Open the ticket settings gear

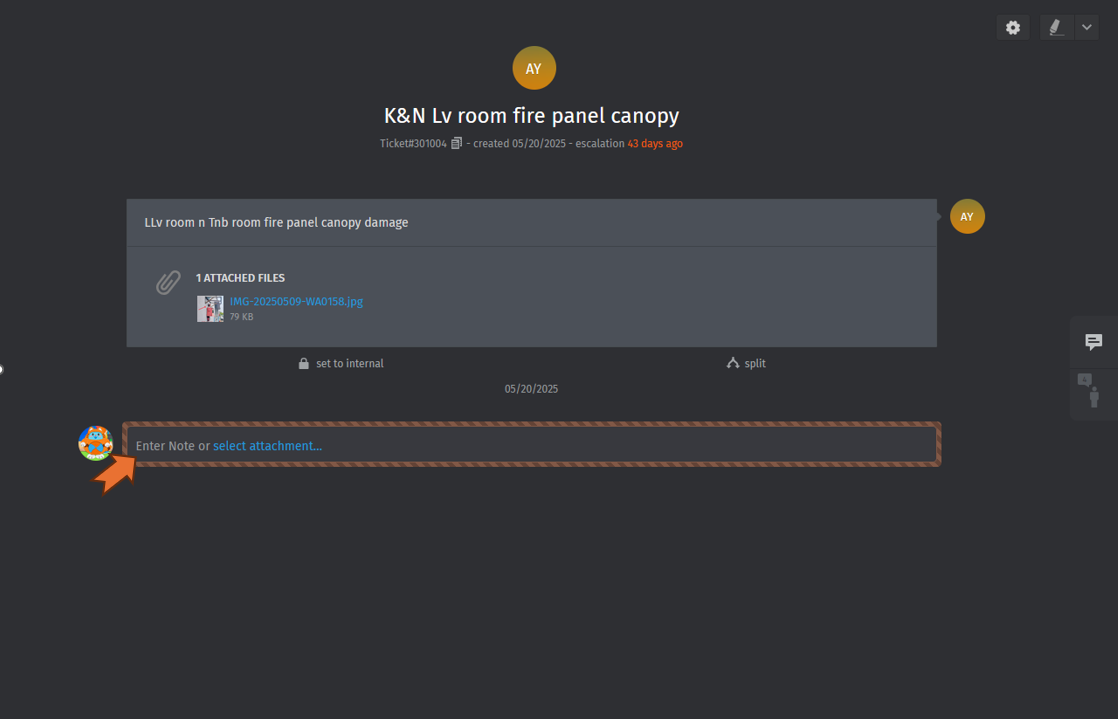click(x=1013, y=28)
